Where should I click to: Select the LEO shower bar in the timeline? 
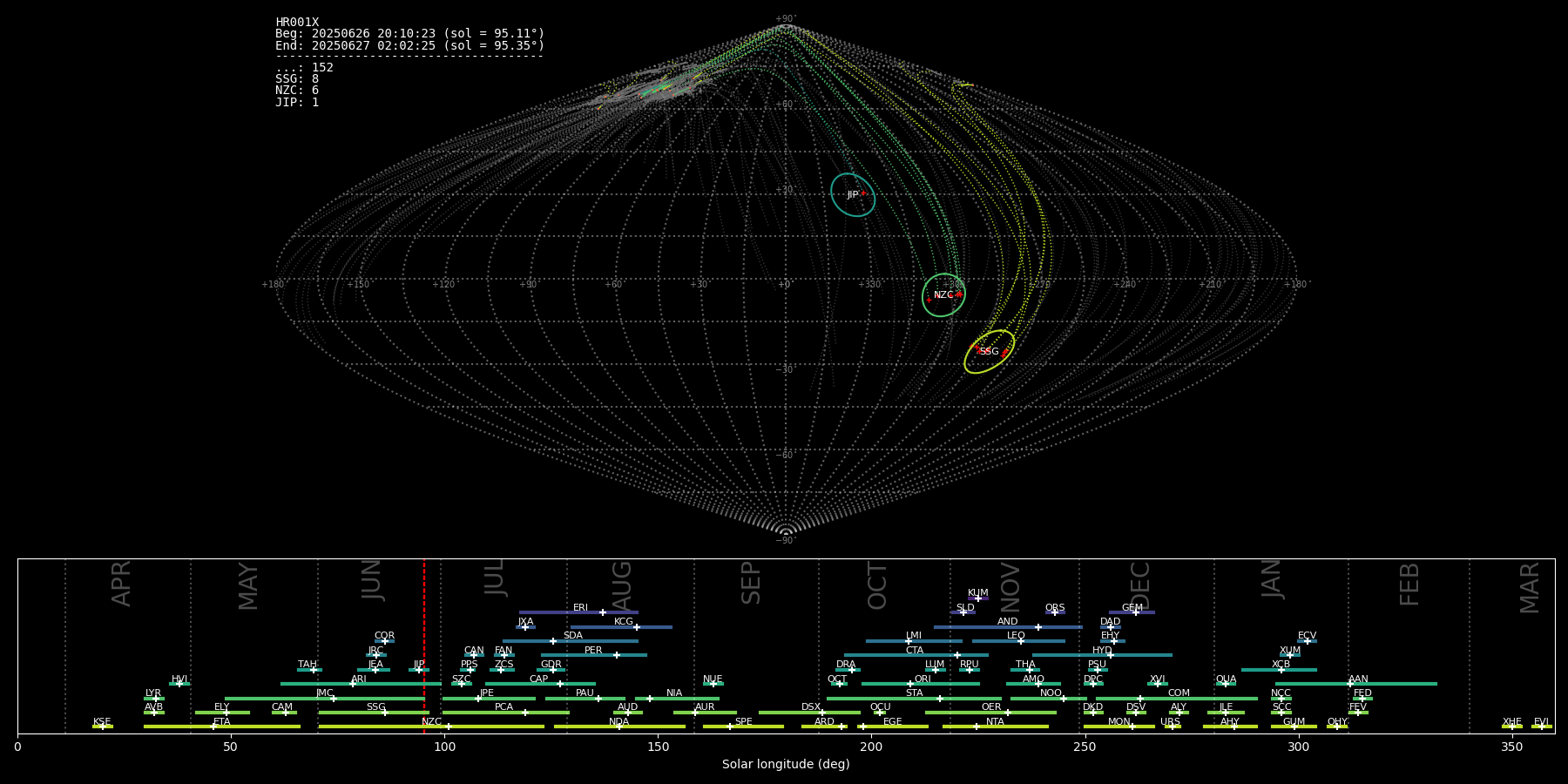coord(1018,641)
